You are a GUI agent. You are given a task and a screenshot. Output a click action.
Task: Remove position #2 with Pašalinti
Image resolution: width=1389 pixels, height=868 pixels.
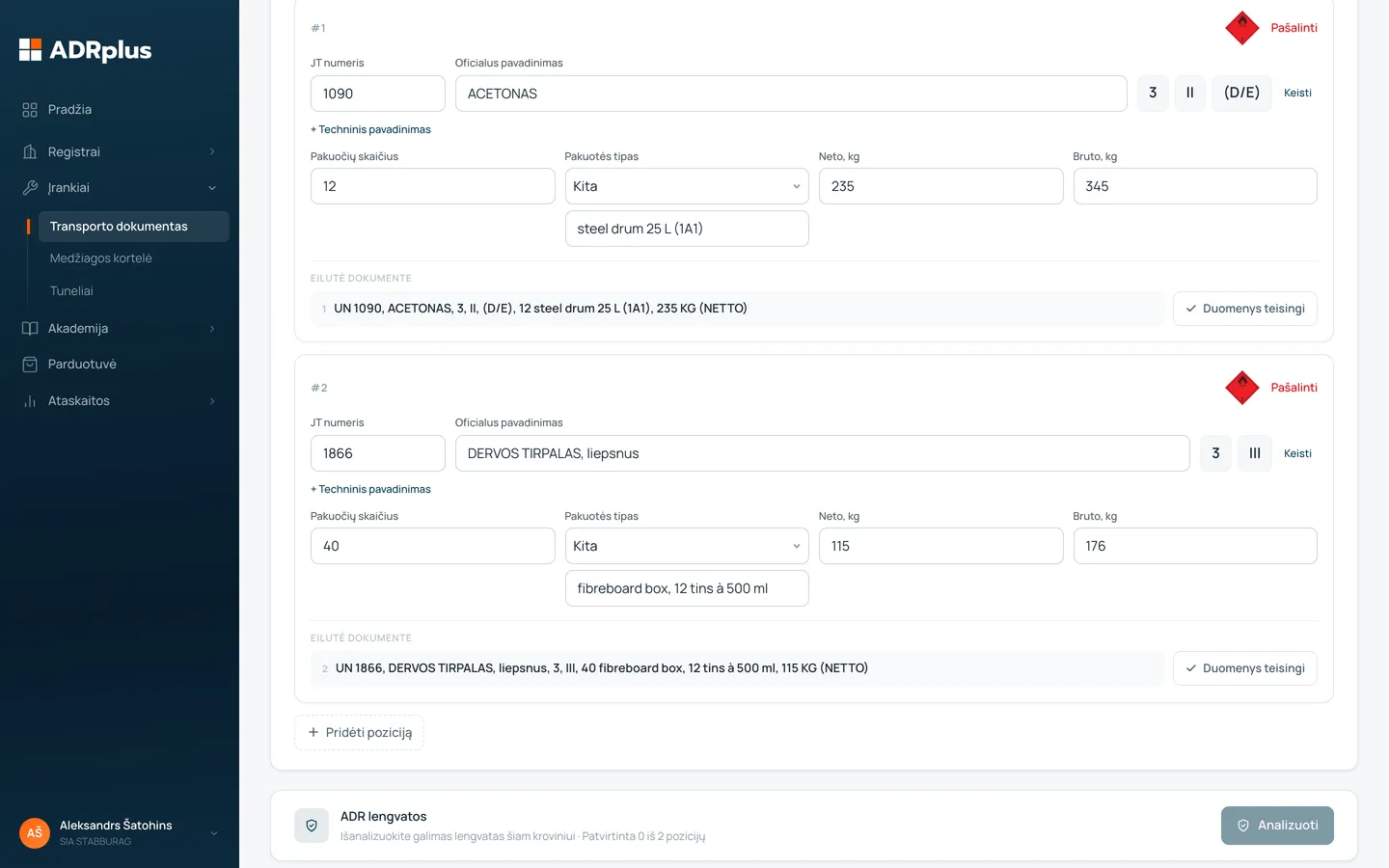(x=1294, y=388)
